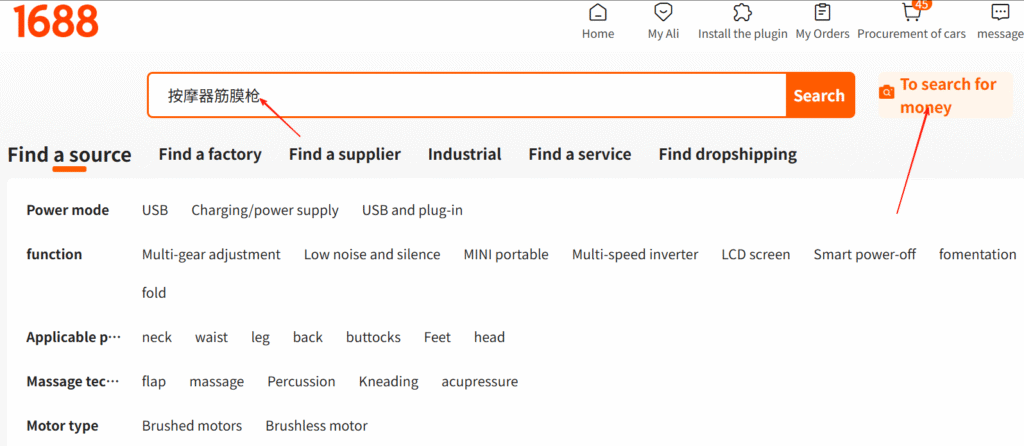Open the message chat bubble icon

coord(1000,12)
